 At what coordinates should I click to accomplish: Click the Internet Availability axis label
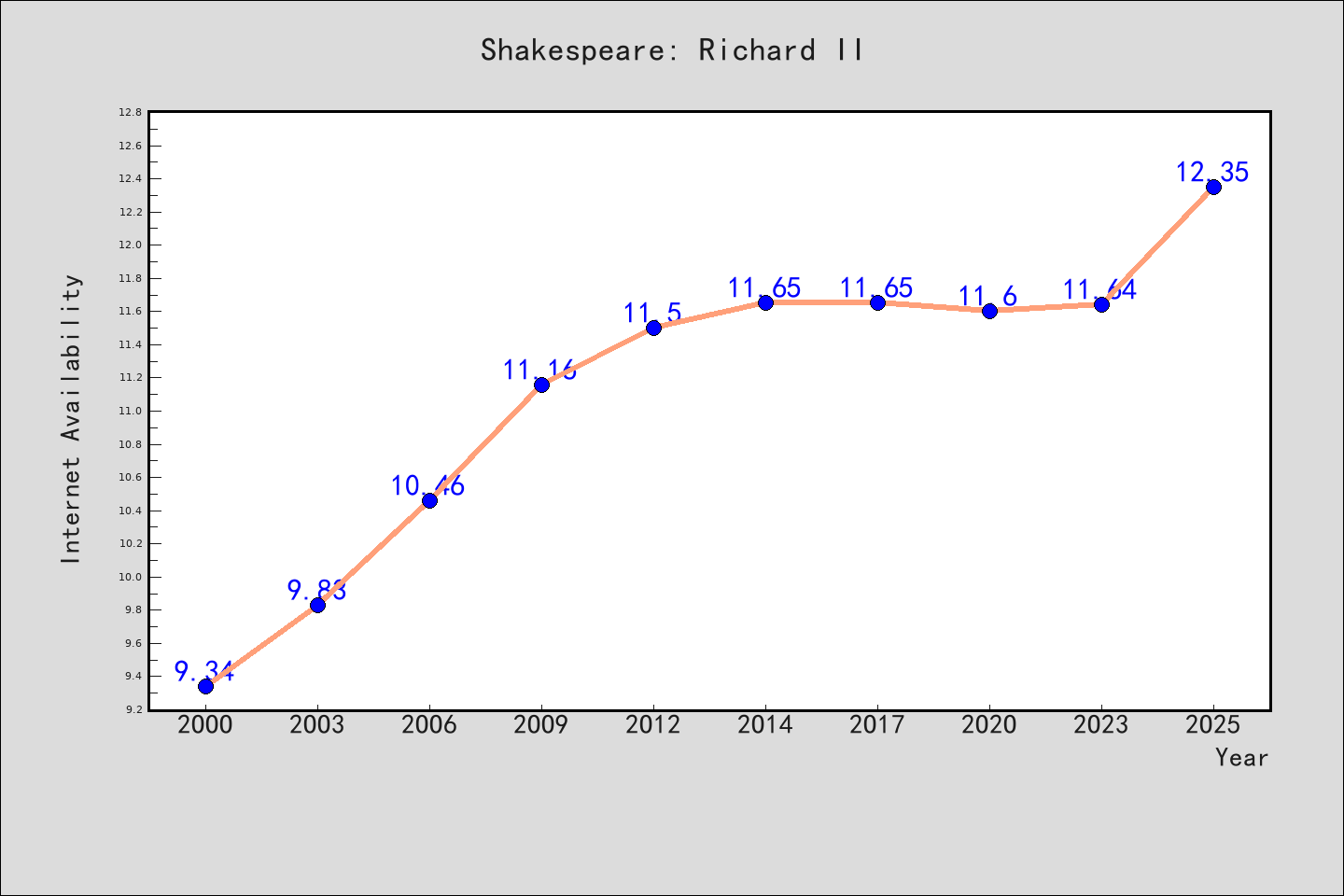click(71, 418)
